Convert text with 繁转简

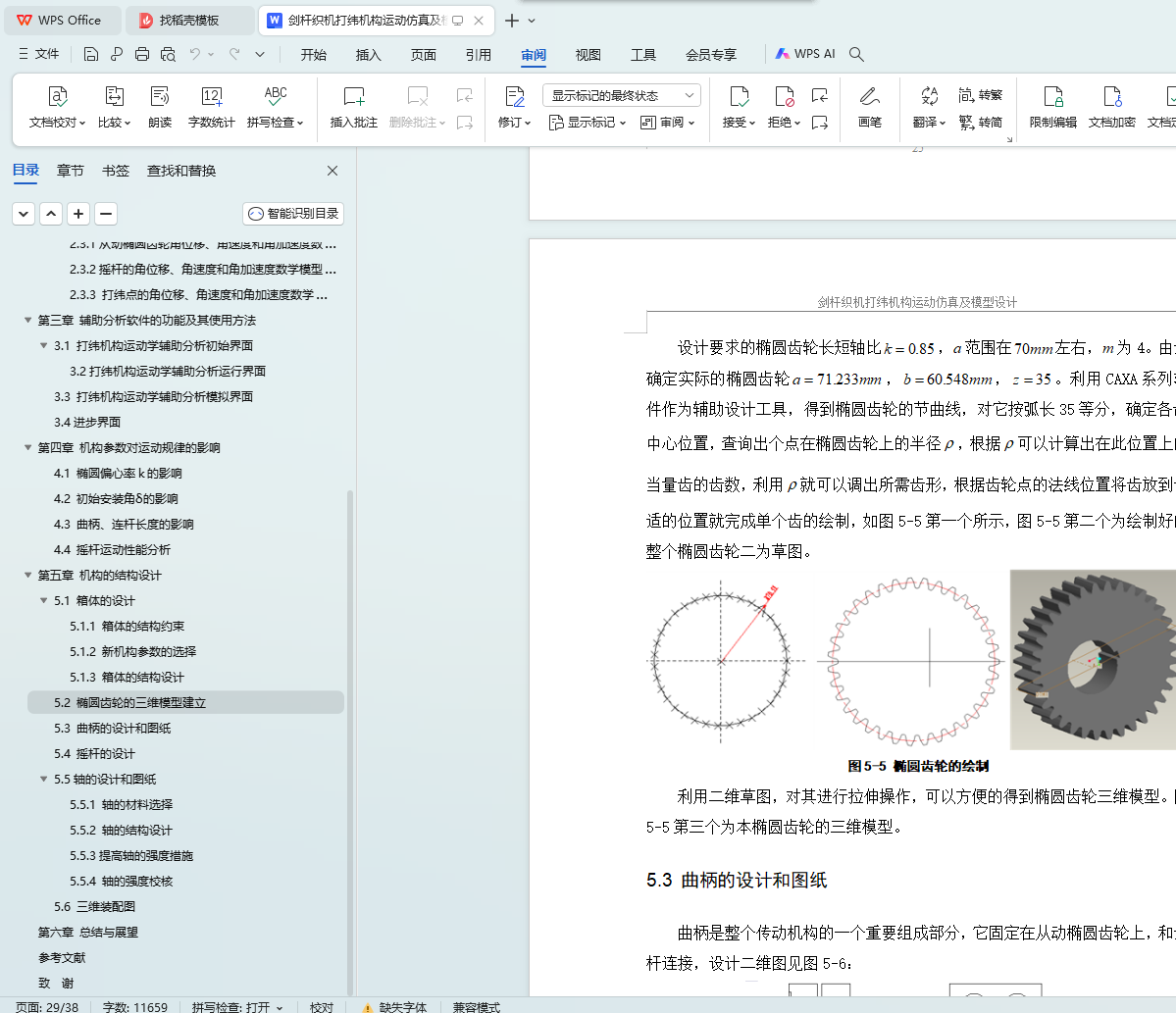coord(980,123)
